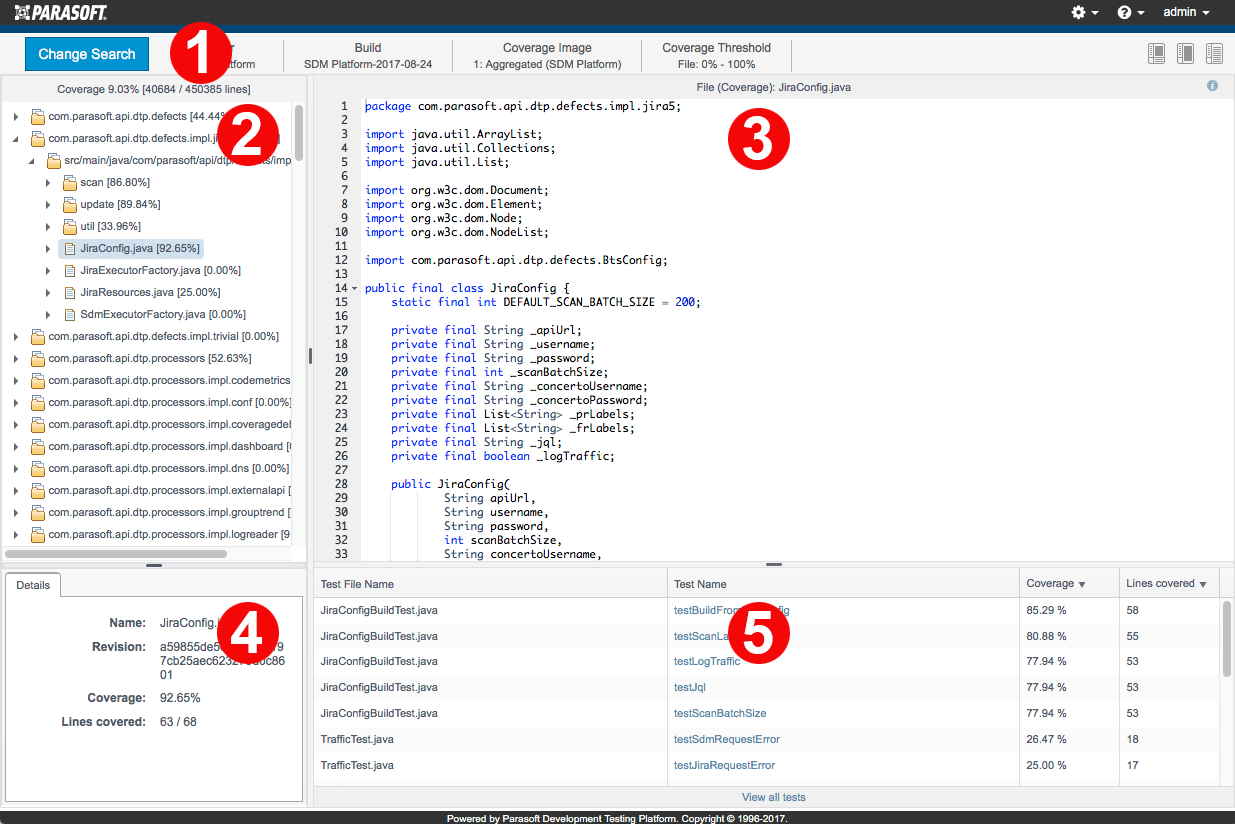This screenshot has height=824, width=1235.
Task: Select the rightmost list layout icon
Action: (x=1215, y=54)
